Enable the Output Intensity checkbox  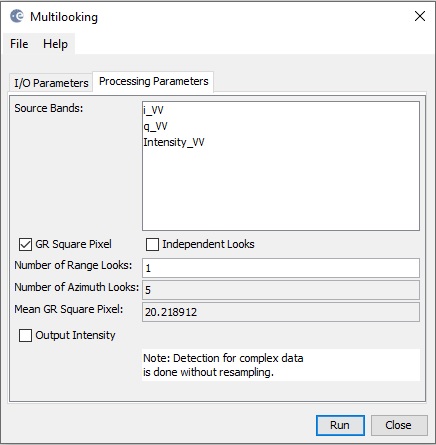click(26, 335)
